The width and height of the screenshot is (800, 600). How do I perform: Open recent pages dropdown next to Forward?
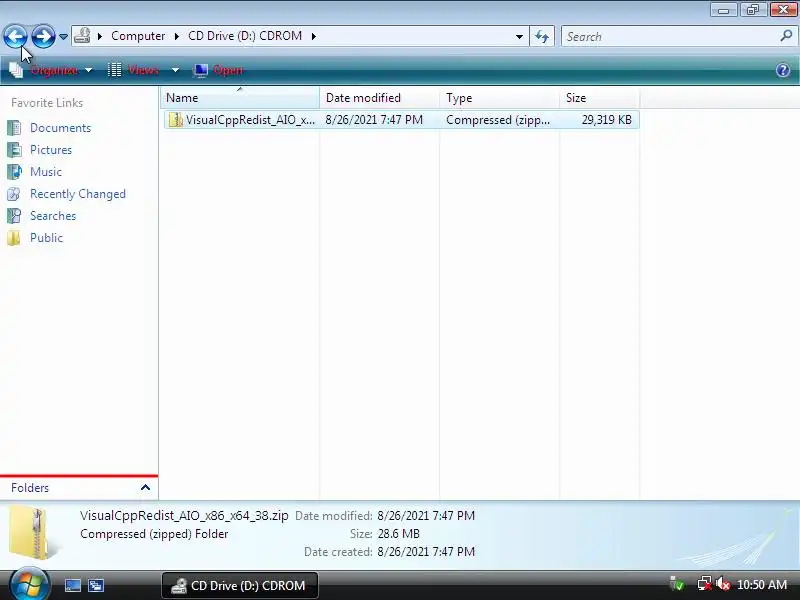63,37
